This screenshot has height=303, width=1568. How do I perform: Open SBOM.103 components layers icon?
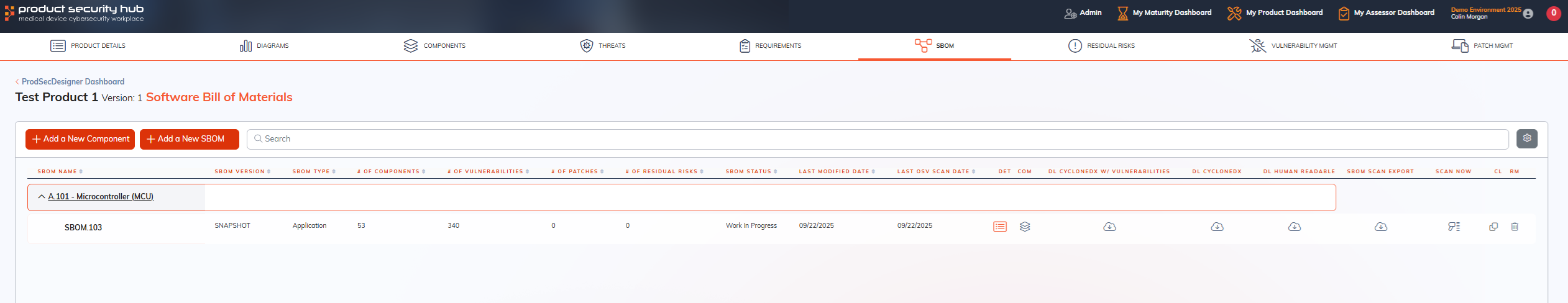(x=1025, y=227)
